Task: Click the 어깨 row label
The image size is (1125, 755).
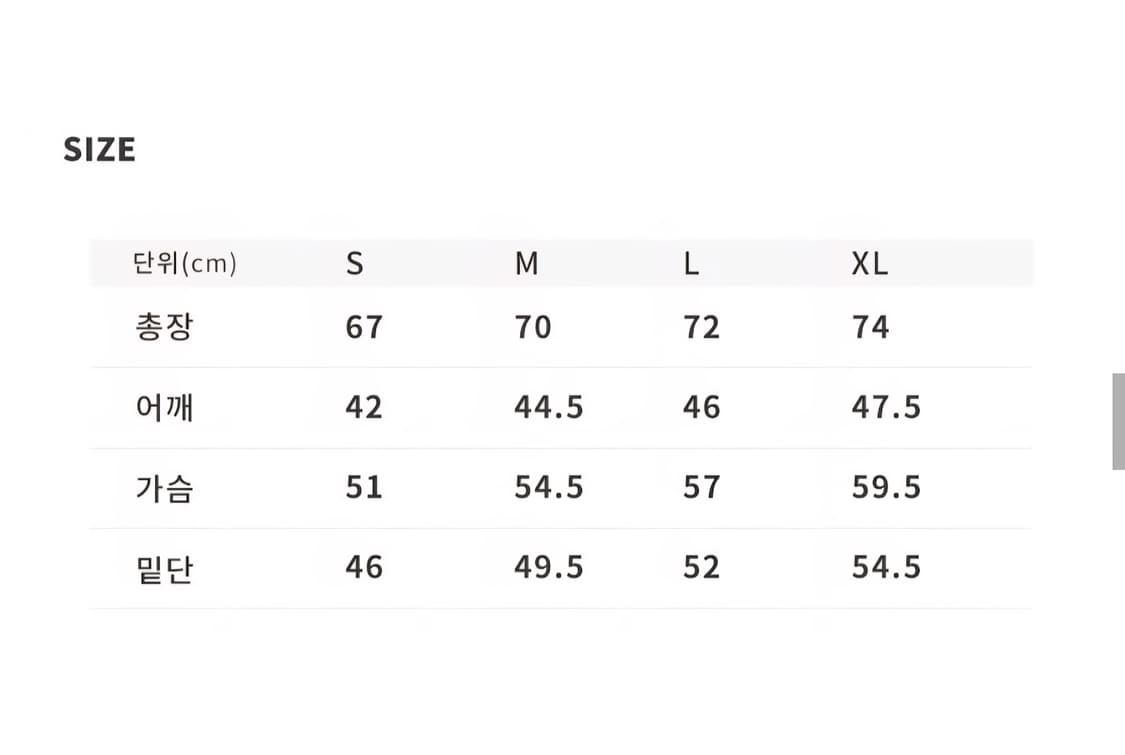Action: 163,407
